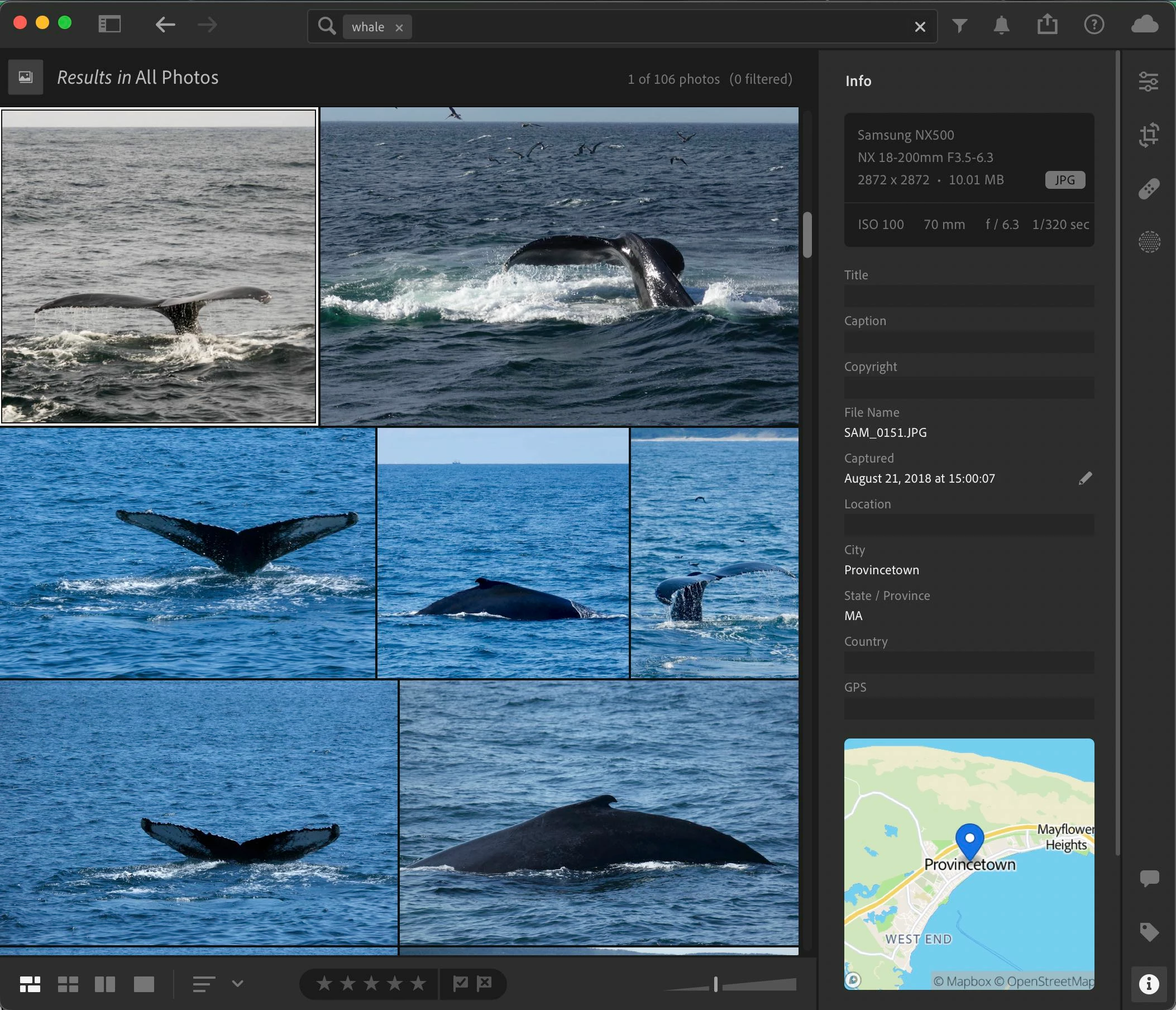Switch to Compare view

point(105,984)
